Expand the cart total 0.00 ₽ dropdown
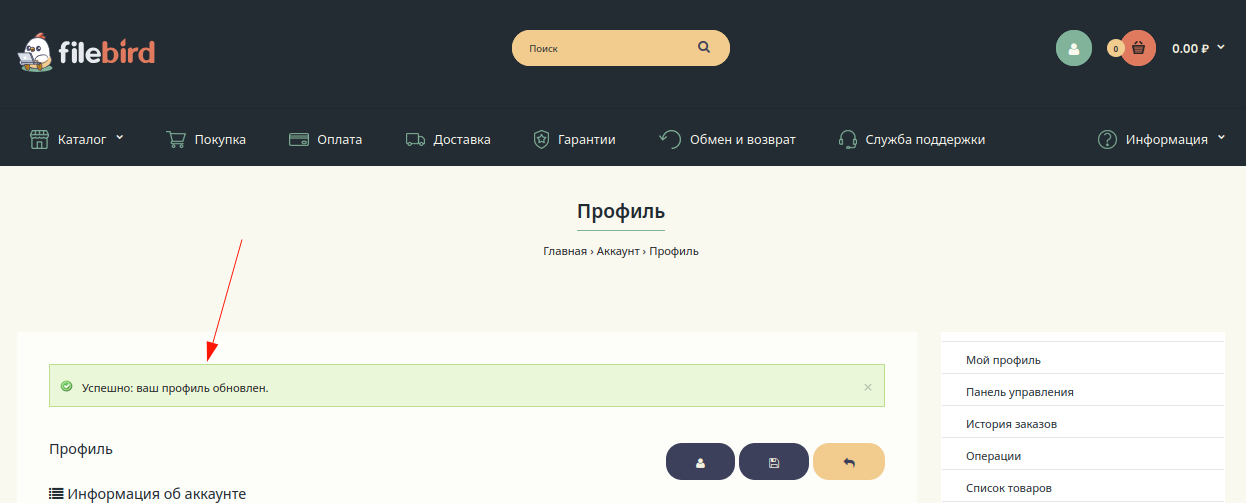The width and height of the screenshot is (1246, 503). (x=1197, y=48)
